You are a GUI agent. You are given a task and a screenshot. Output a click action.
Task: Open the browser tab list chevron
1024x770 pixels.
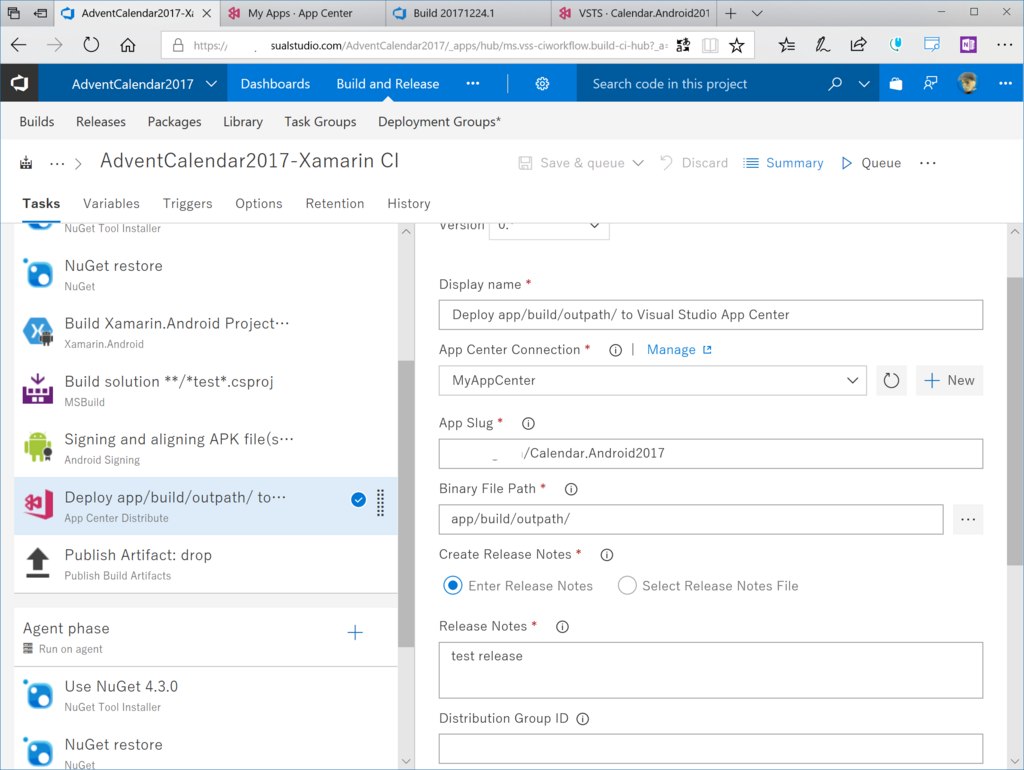tap(757, 13)
